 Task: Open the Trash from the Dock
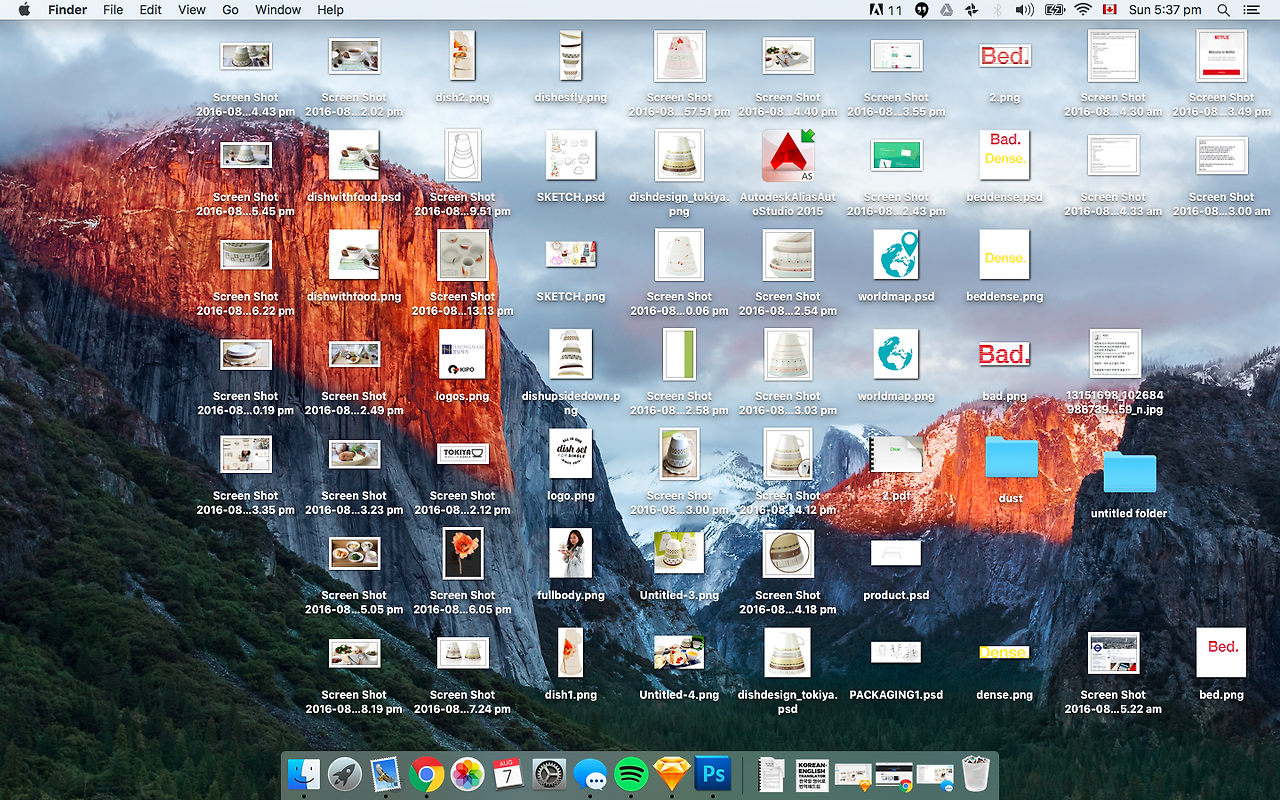(x=975, y=773)
